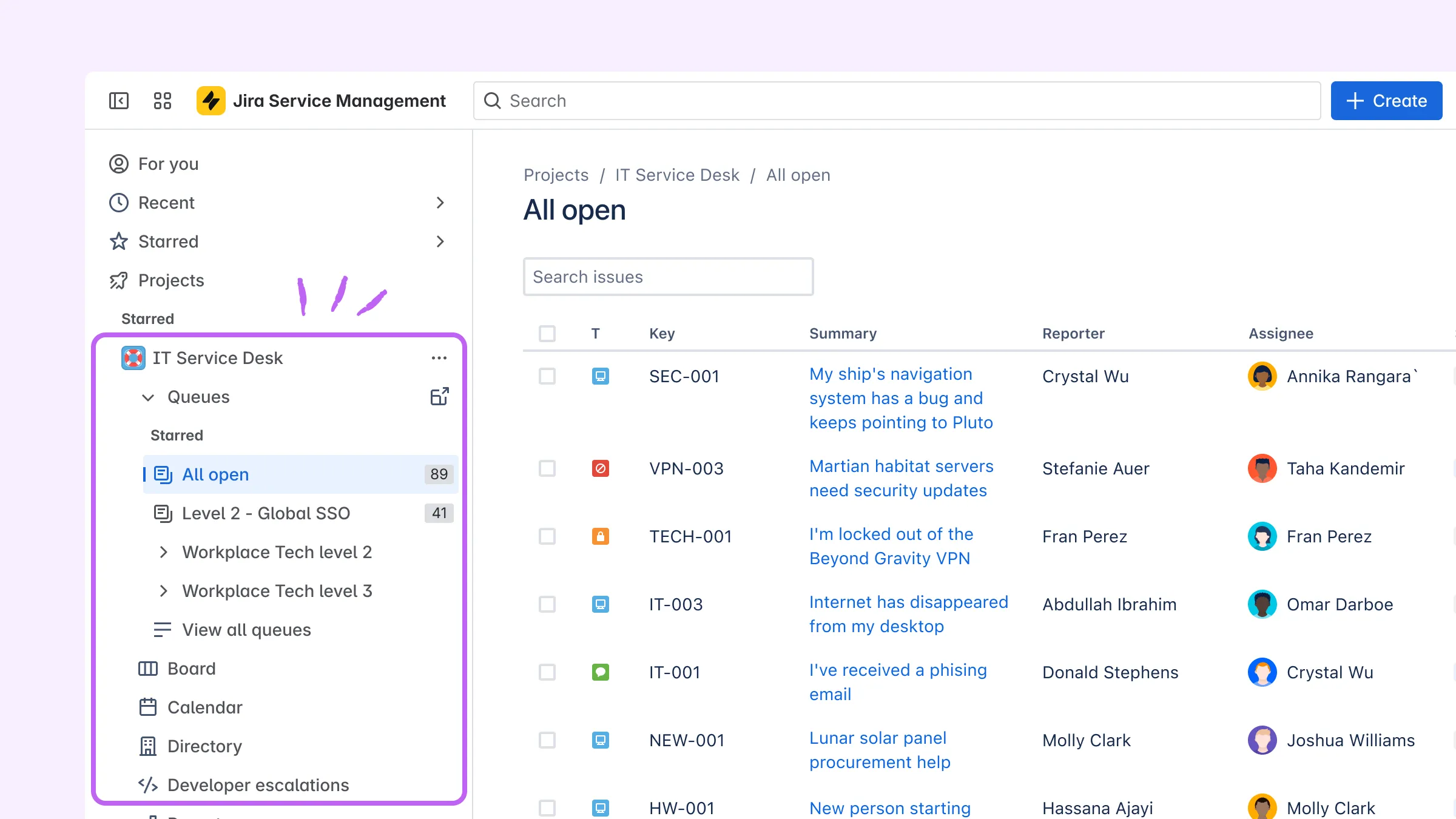Check the checkbox for IT-003

(547, 604)
